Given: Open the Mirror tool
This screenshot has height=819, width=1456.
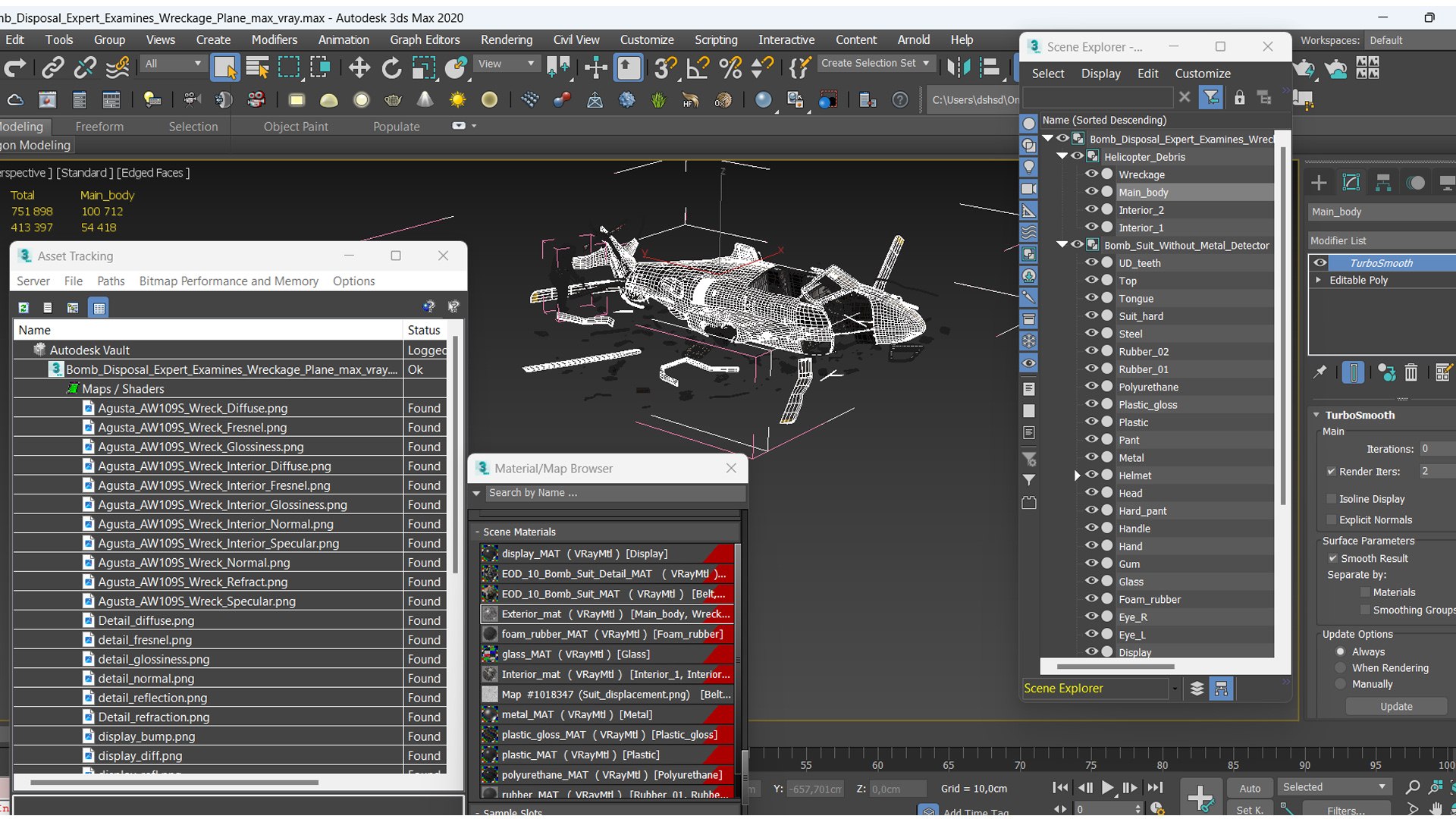Looking at the screenshot, I should pos(959,68).
